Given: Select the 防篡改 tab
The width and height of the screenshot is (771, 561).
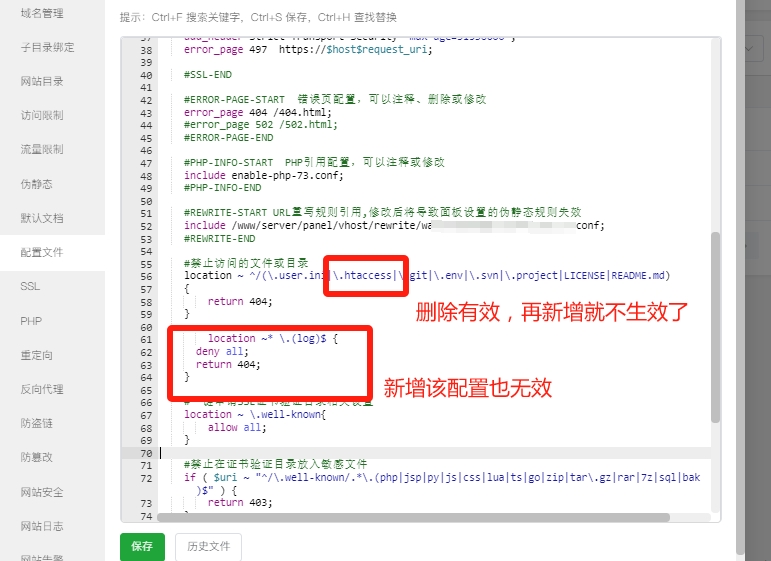Looking at the screenshot, I should [36, 457].
